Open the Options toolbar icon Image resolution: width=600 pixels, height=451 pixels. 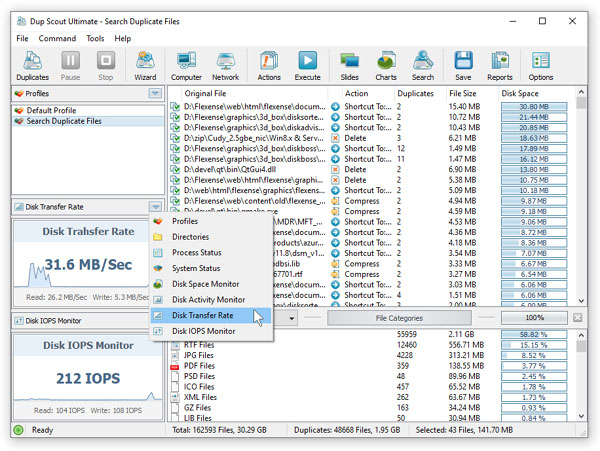click(541, 65)
